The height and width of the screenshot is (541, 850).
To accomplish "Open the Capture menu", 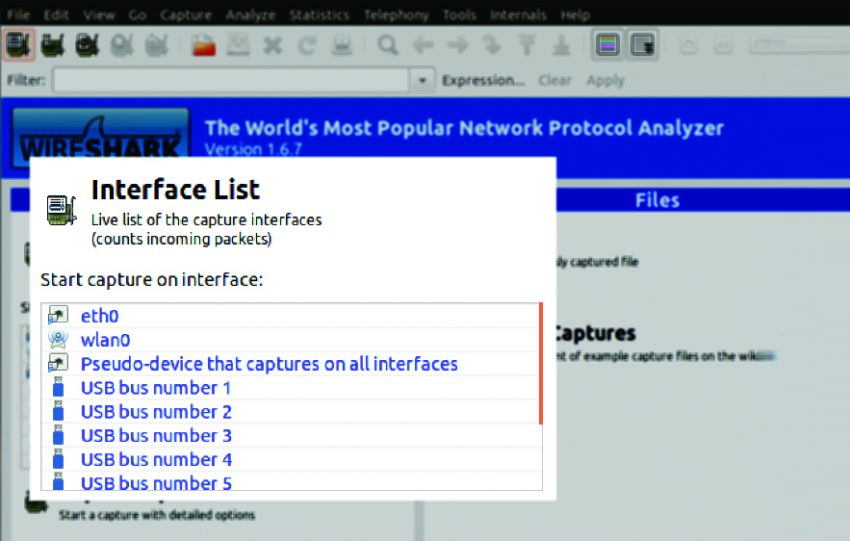I will pyautogui.click(x=185, y=15).
